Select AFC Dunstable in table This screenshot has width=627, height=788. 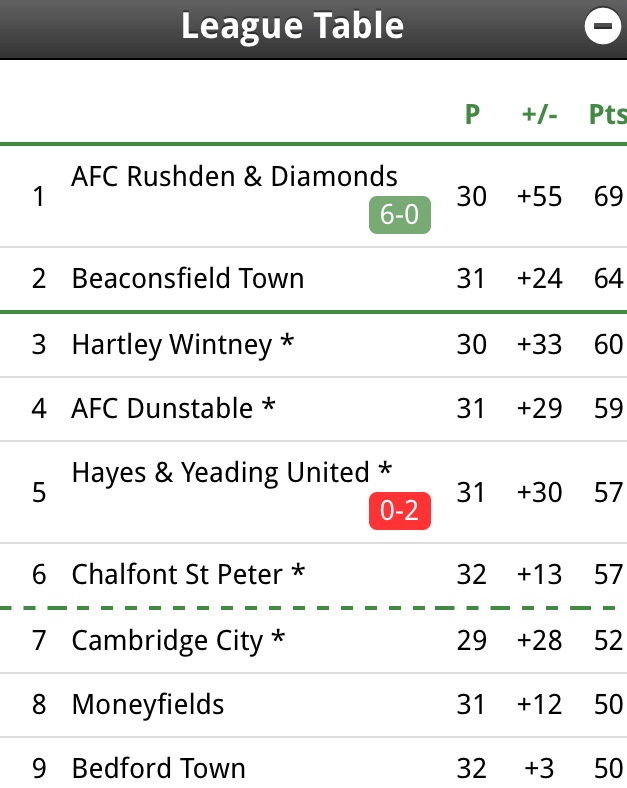[174, 409]
